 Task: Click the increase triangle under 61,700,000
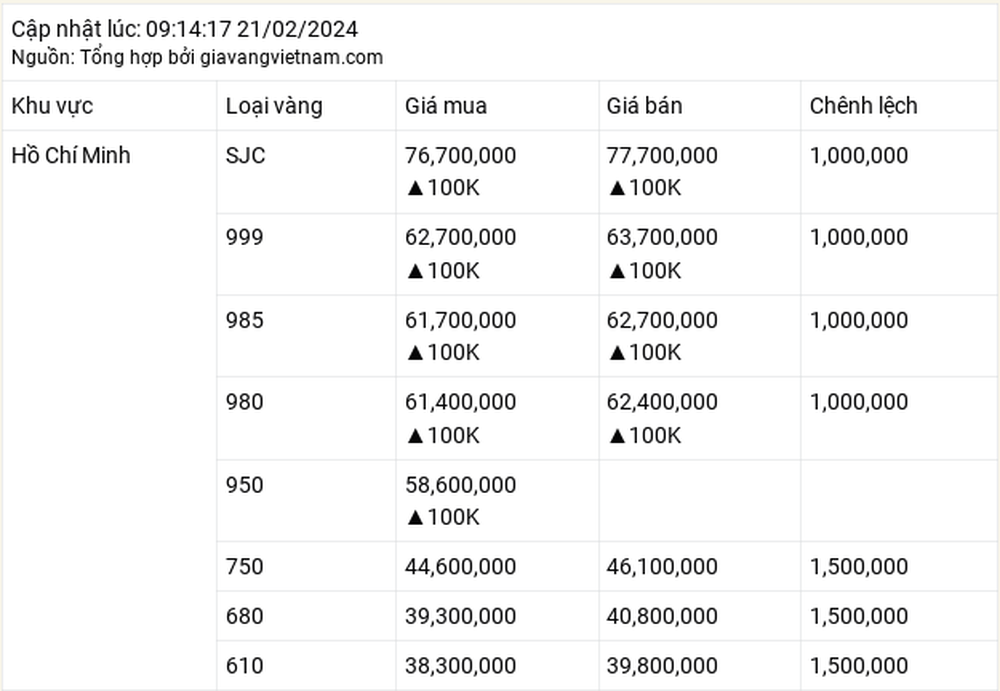[x=415, y=353]
